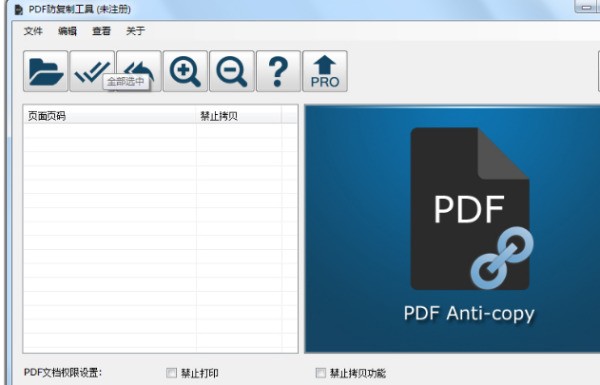600x385 pixels.
Task: Open the 查看 menu
Action: (x=101, y=31)
